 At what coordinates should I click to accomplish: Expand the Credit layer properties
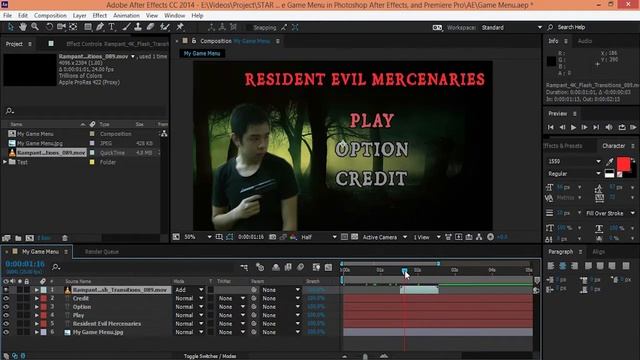[x=36, y=298]
